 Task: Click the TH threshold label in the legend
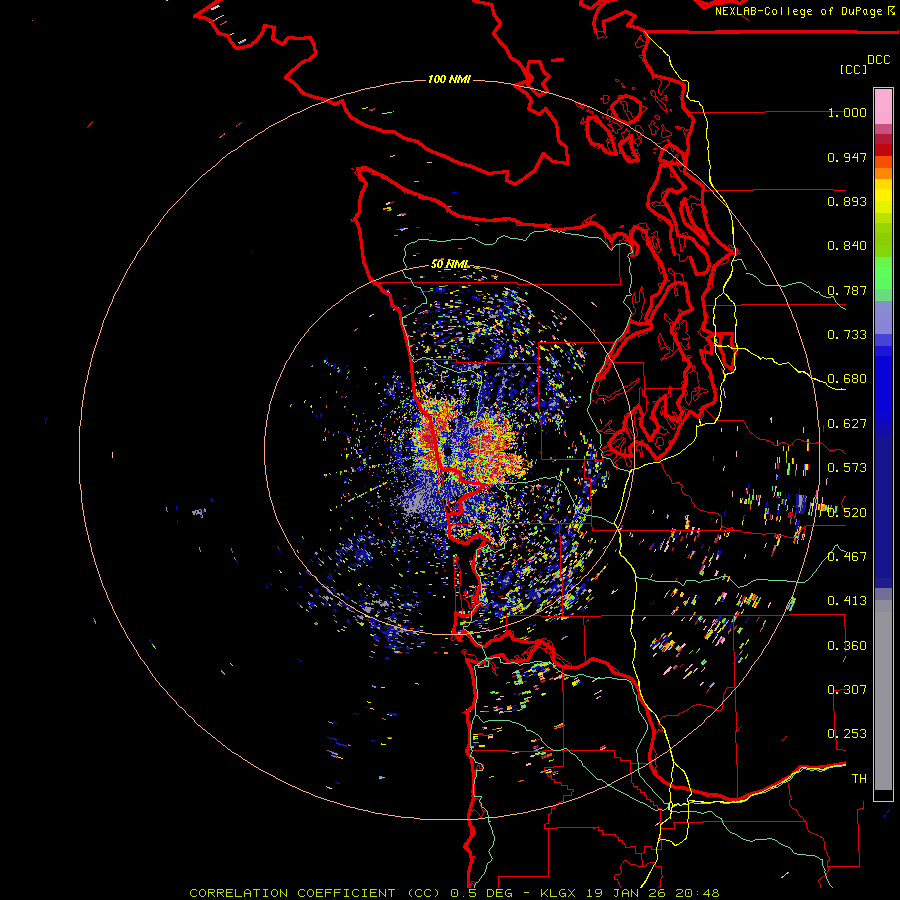(859, 778)
